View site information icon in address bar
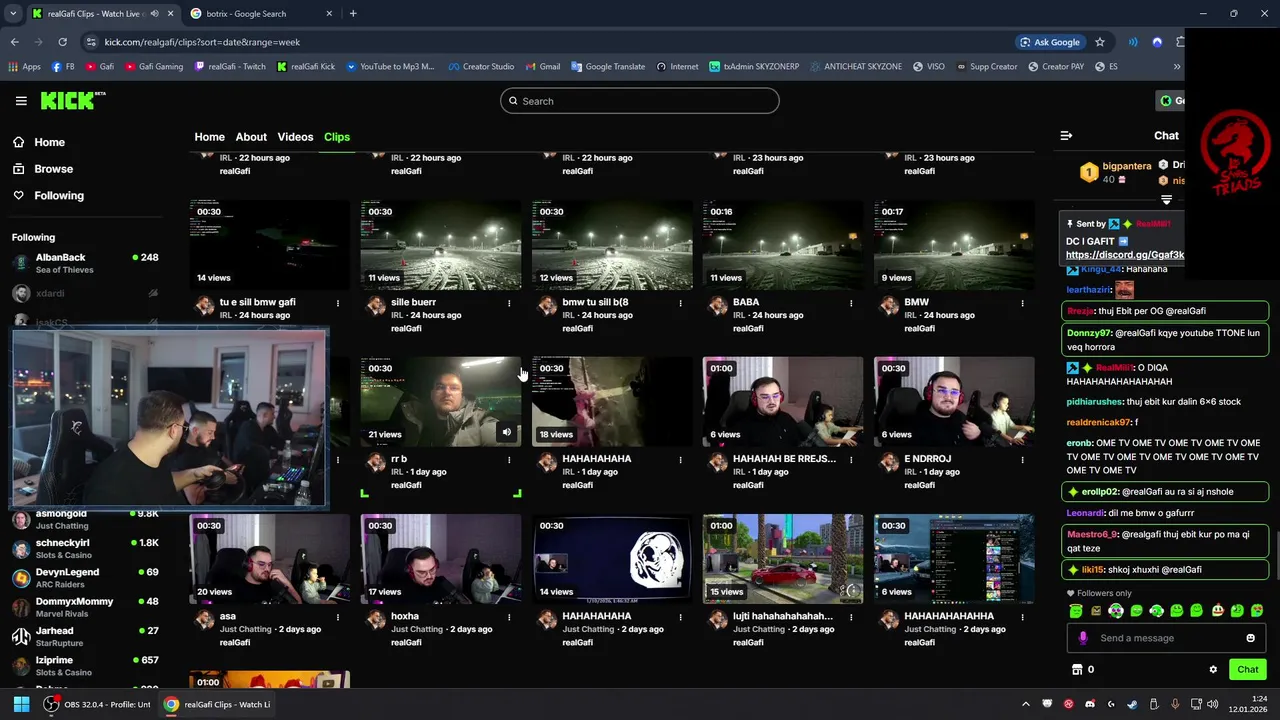Image resolution: width=1280 pixels, height=720 pixels. pyautogui.click(x=91, y=42)
